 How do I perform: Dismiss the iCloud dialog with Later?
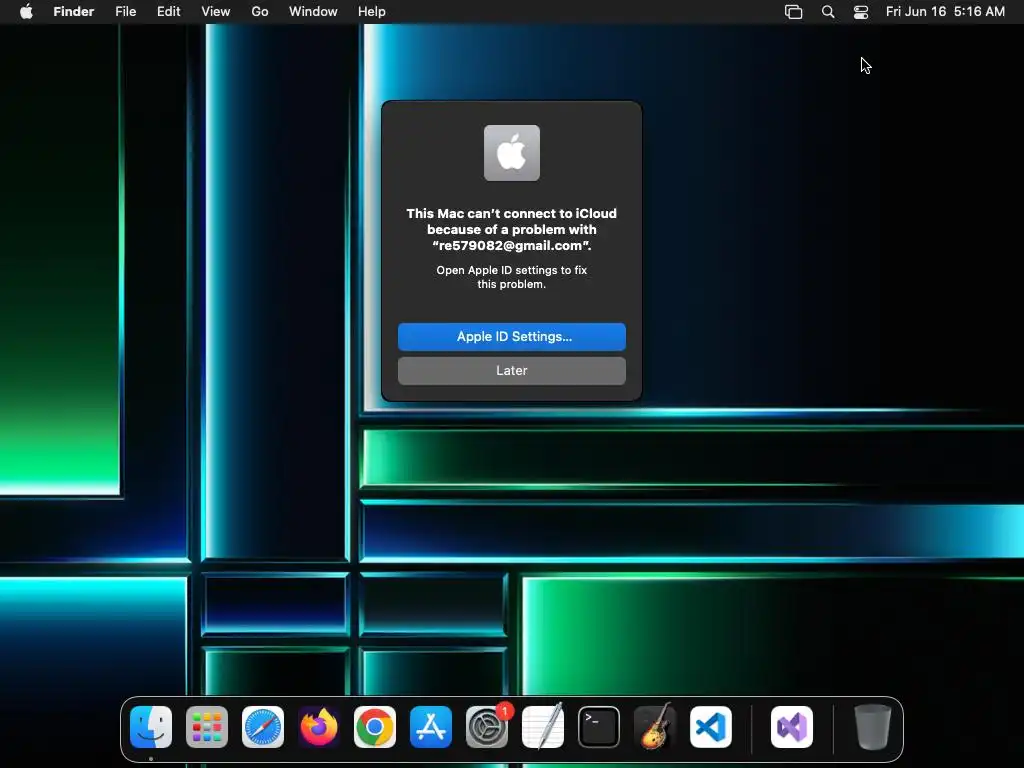coord(511,371)
